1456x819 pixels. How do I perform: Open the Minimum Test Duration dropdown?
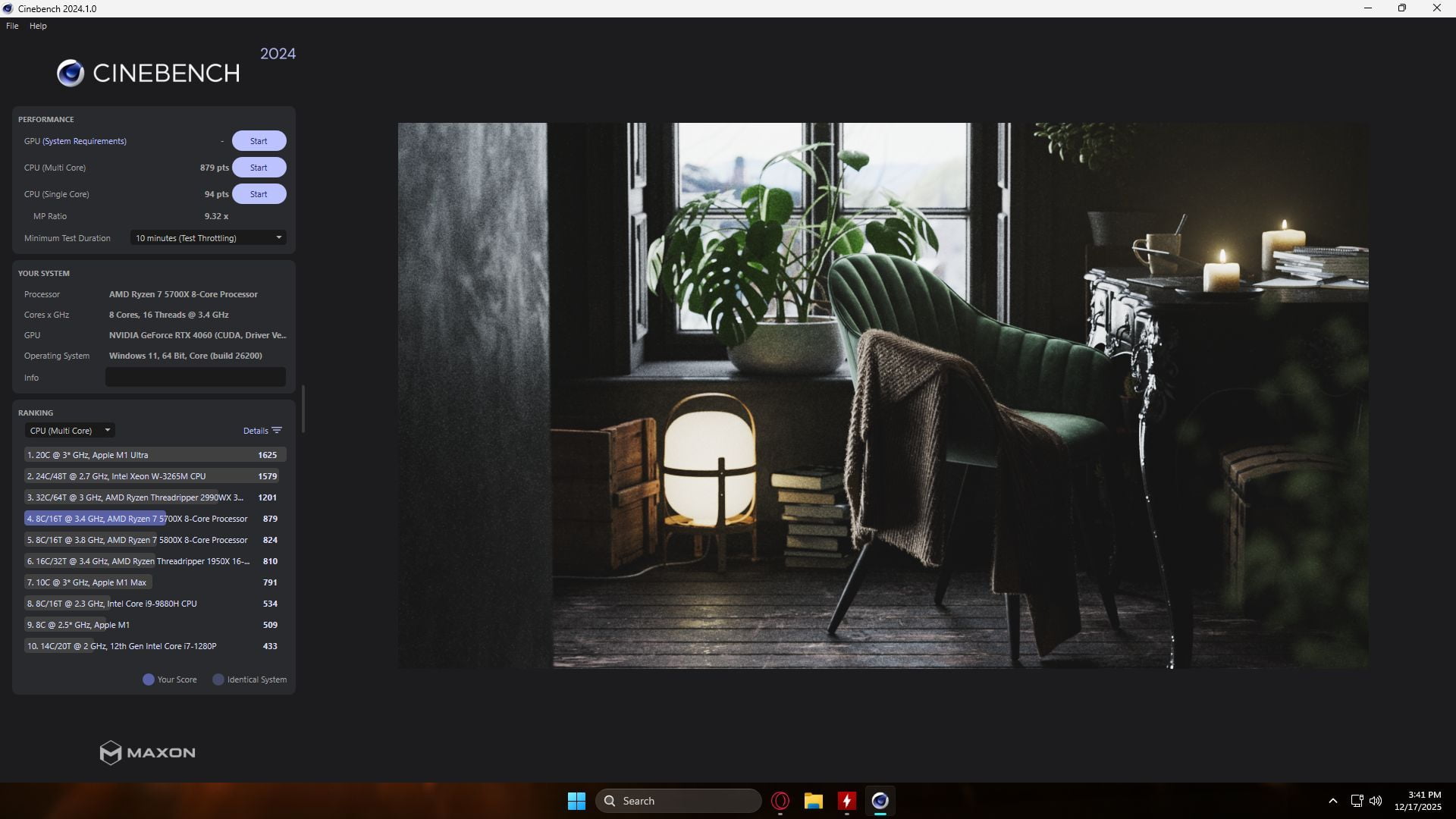(209, 238)
